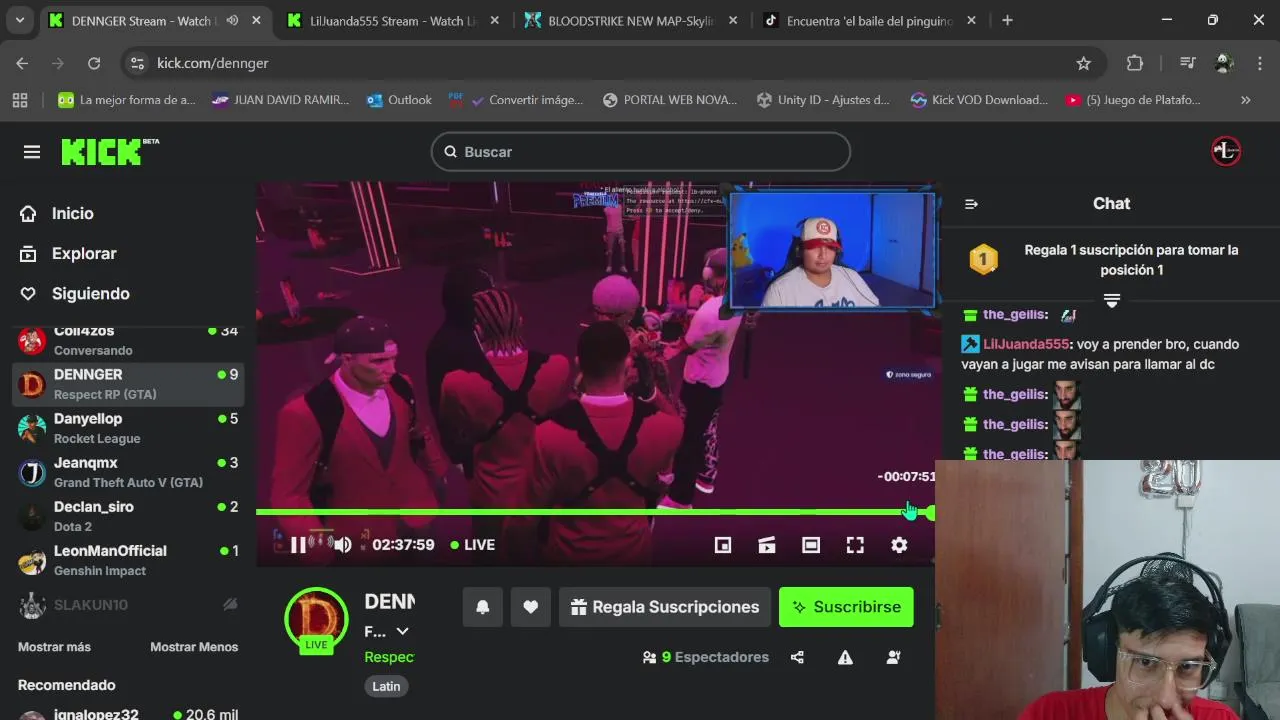Click the address bar URL

click(213, 63)
